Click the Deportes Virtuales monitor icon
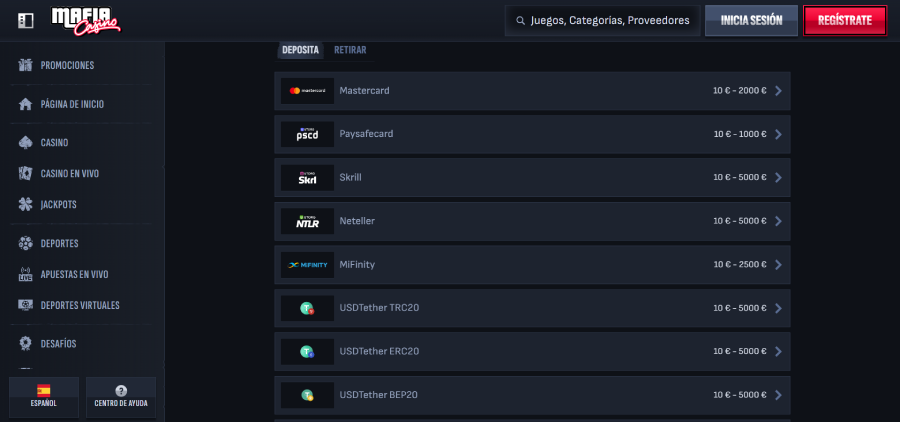900x422 pixels. pyautogui.click(x=25, y=305)
